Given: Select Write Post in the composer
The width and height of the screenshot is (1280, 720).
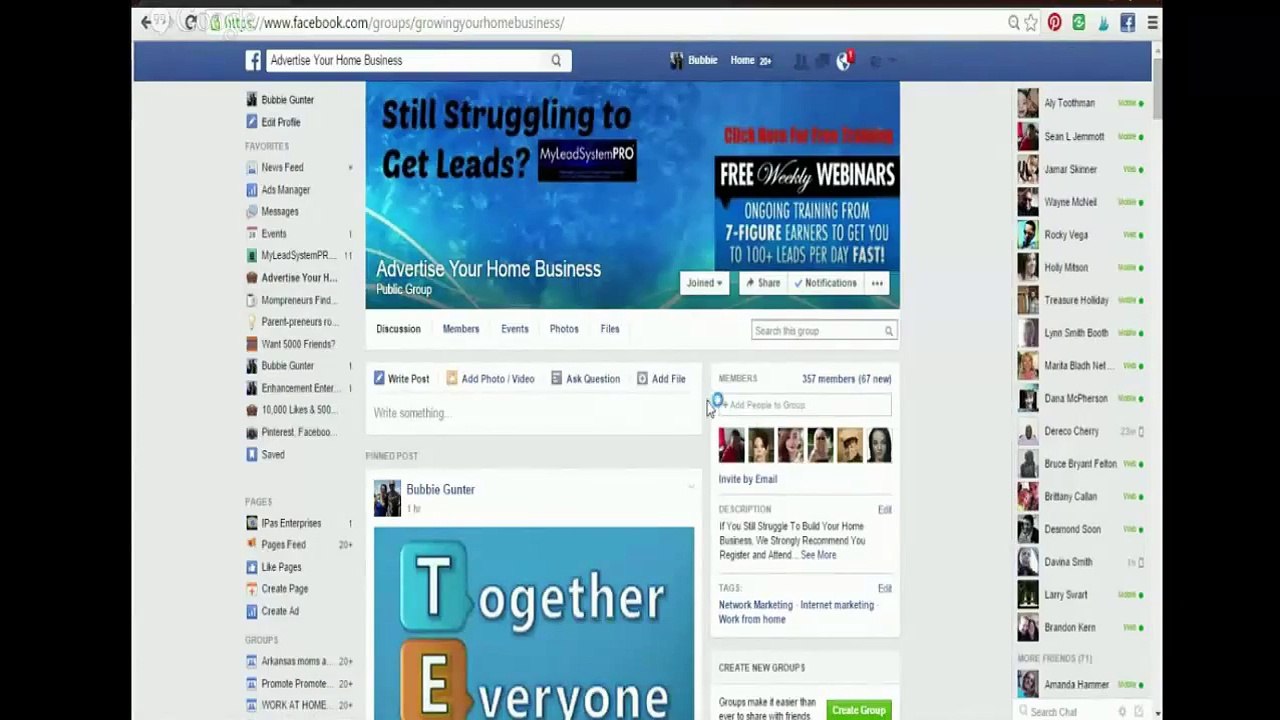Looking at the screenshot, I should pyautogui.click(x=401, y=379).
